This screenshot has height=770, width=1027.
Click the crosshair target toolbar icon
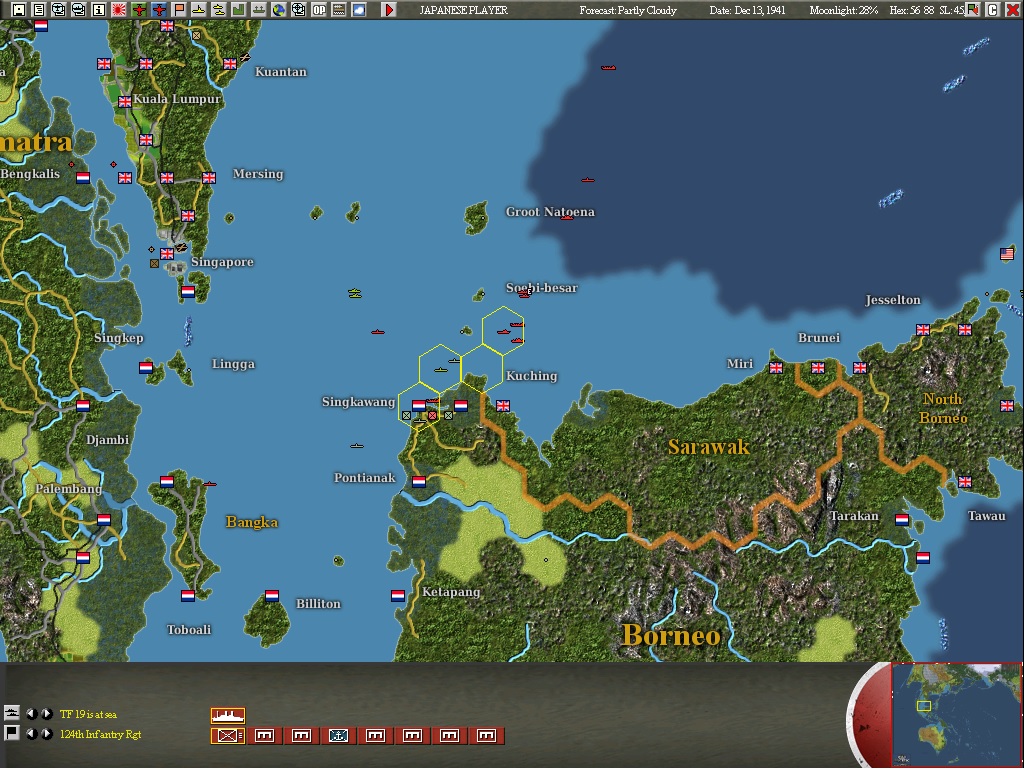(299, 10)
